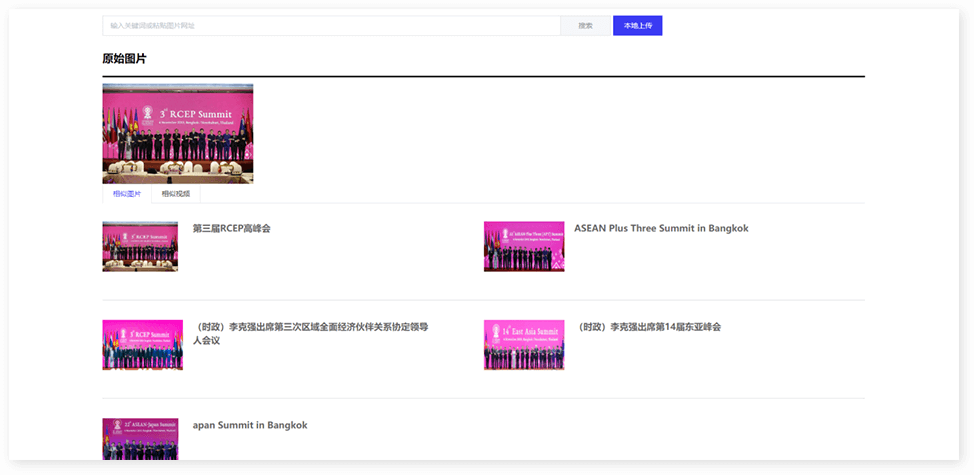Open the ASEAN-Japan Summit thumbnail
This screenshot has height=475, width=974.
140,439
